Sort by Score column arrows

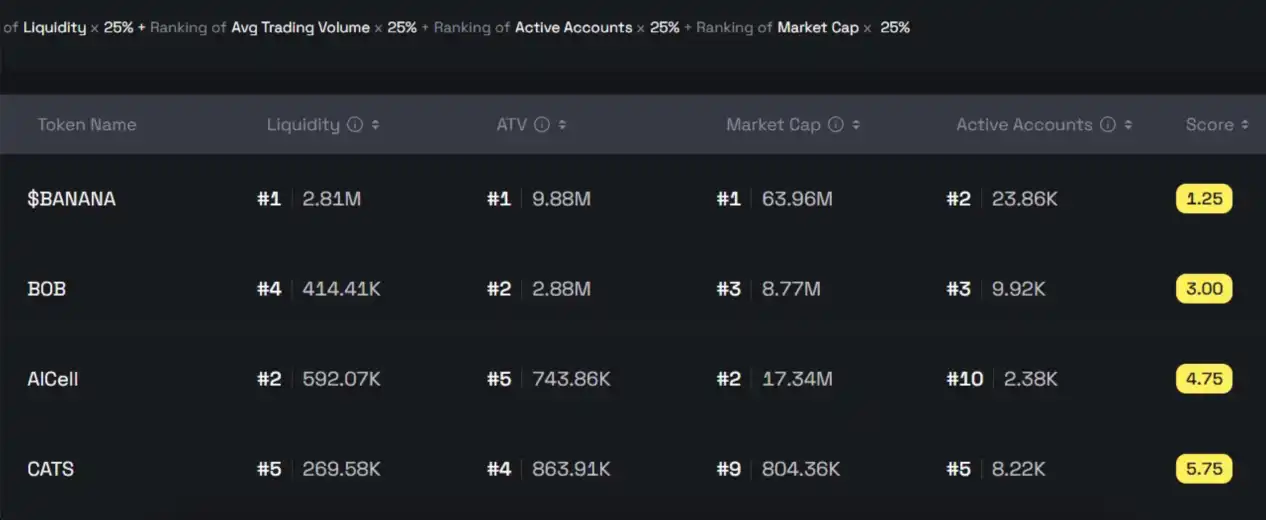click(x=1245, y=125)
